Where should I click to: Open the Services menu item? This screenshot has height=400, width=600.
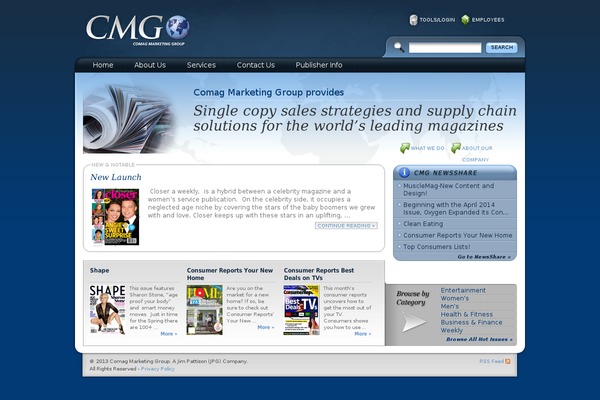click(201, 65)
